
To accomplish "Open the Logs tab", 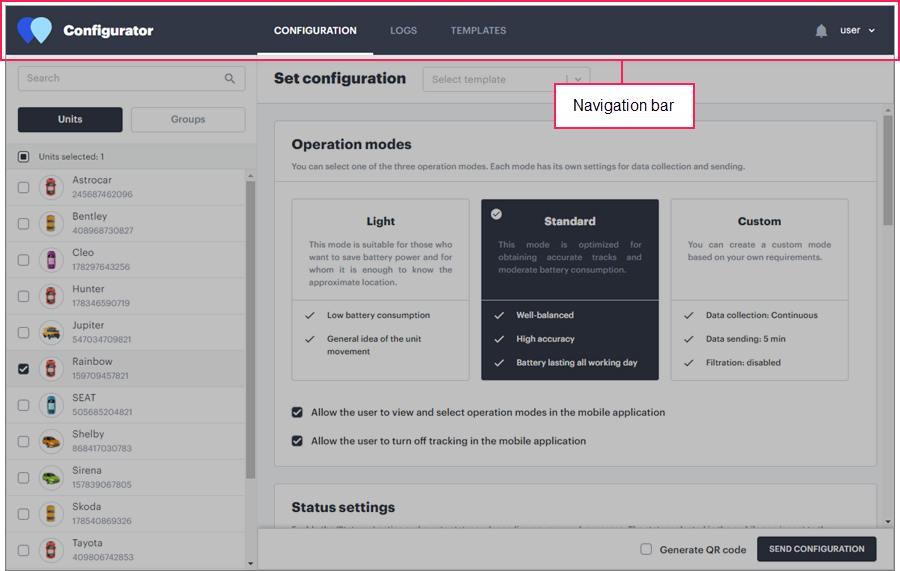I will pyautogui.click(x=404, y=30).
